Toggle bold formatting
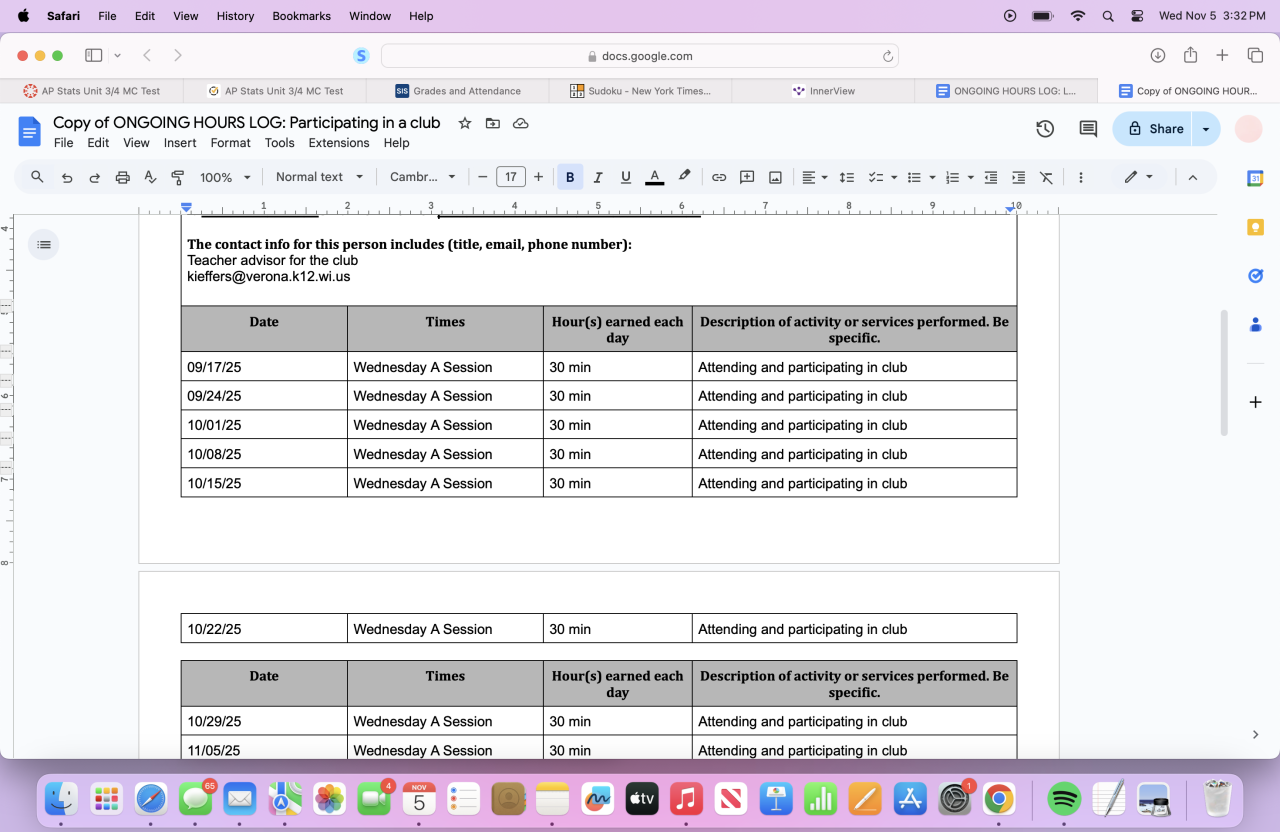Image resolution: width=1280 pixels, height=832 pixels. pyautogui.click(x=570, y=177)
